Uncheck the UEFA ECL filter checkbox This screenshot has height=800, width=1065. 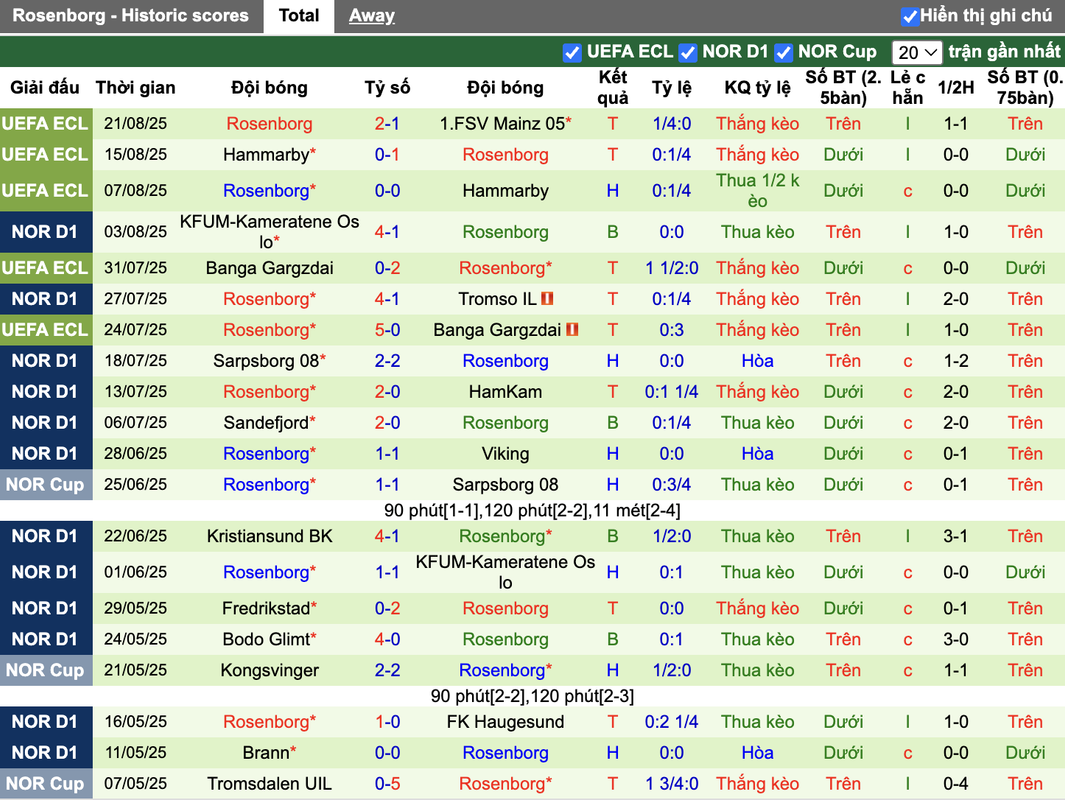tap(573, 52)
